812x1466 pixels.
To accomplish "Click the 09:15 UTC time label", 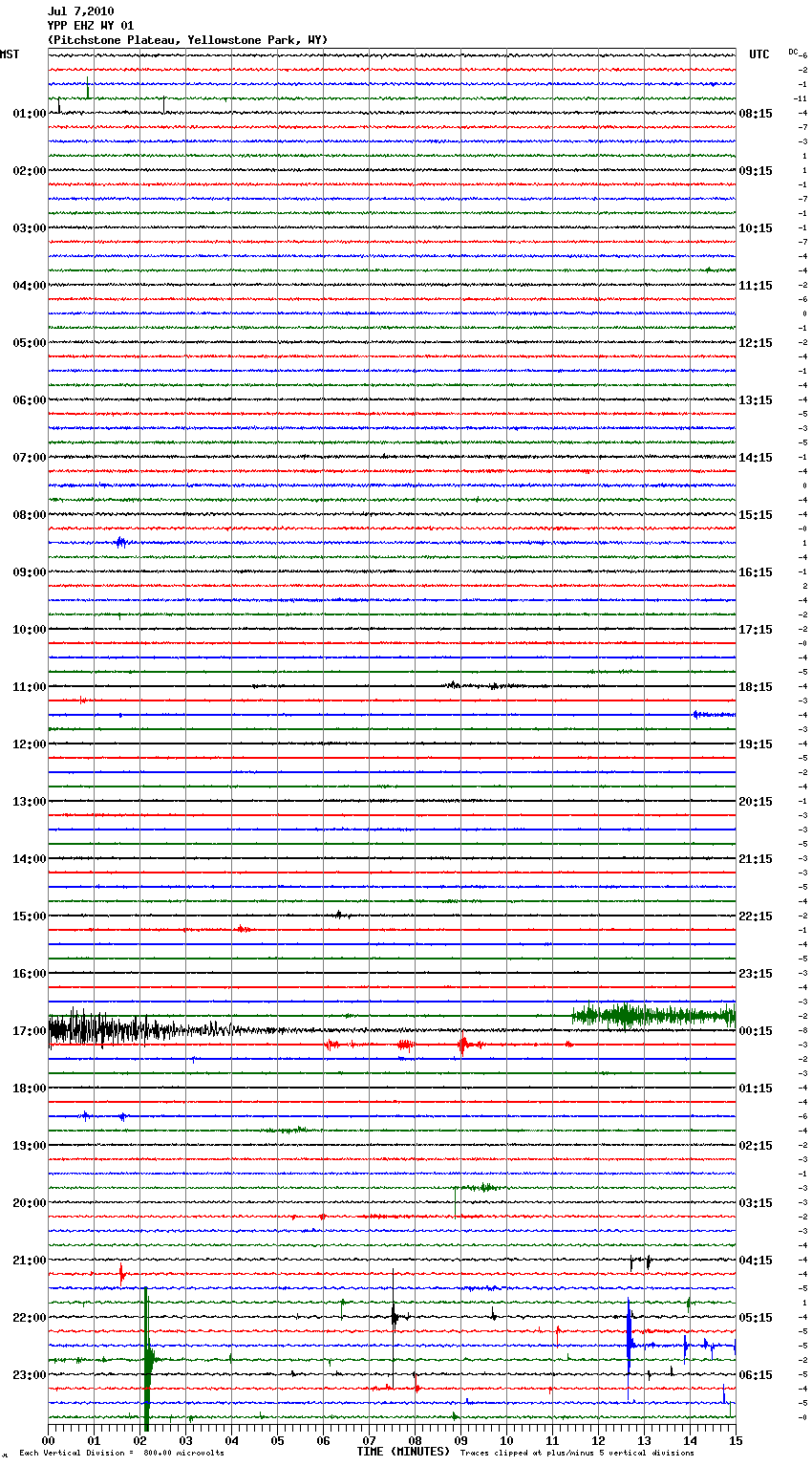I will [x=756, y=171].
